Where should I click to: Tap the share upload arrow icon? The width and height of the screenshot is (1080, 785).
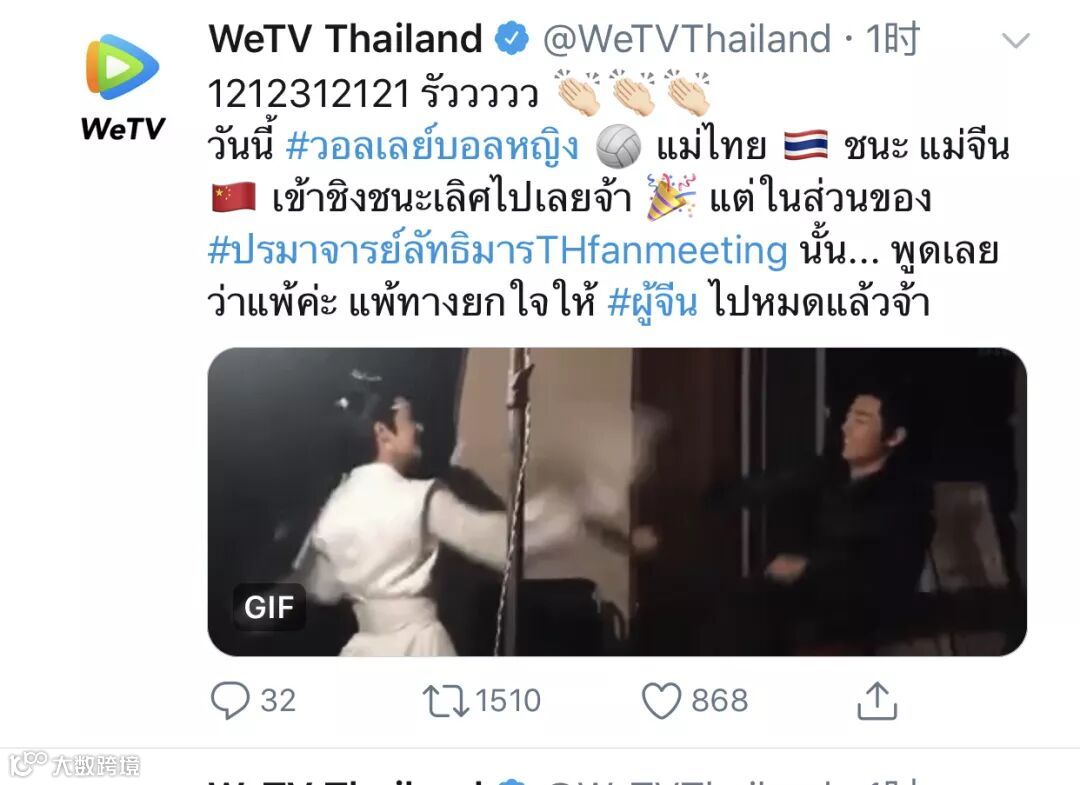coord(877,700)
